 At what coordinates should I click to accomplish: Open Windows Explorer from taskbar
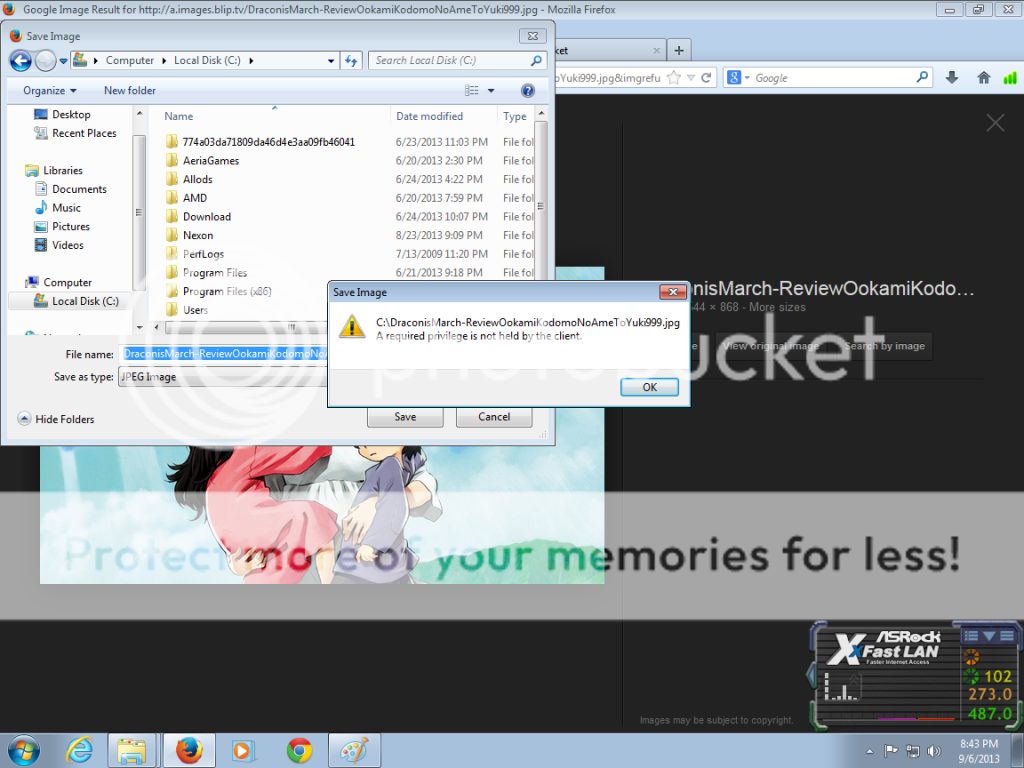(x=131, y=751)
